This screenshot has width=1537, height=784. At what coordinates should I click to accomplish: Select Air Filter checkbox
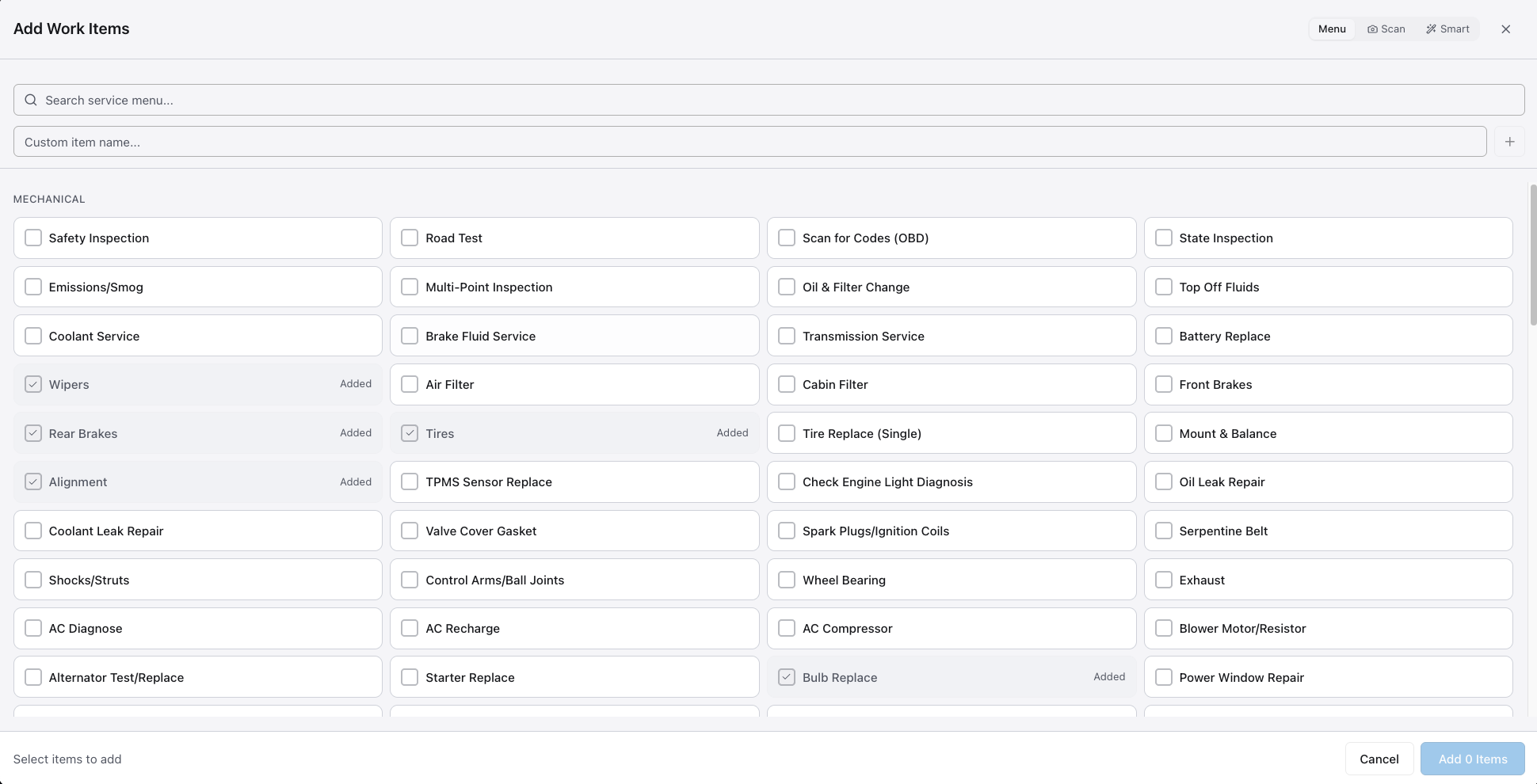410,384
